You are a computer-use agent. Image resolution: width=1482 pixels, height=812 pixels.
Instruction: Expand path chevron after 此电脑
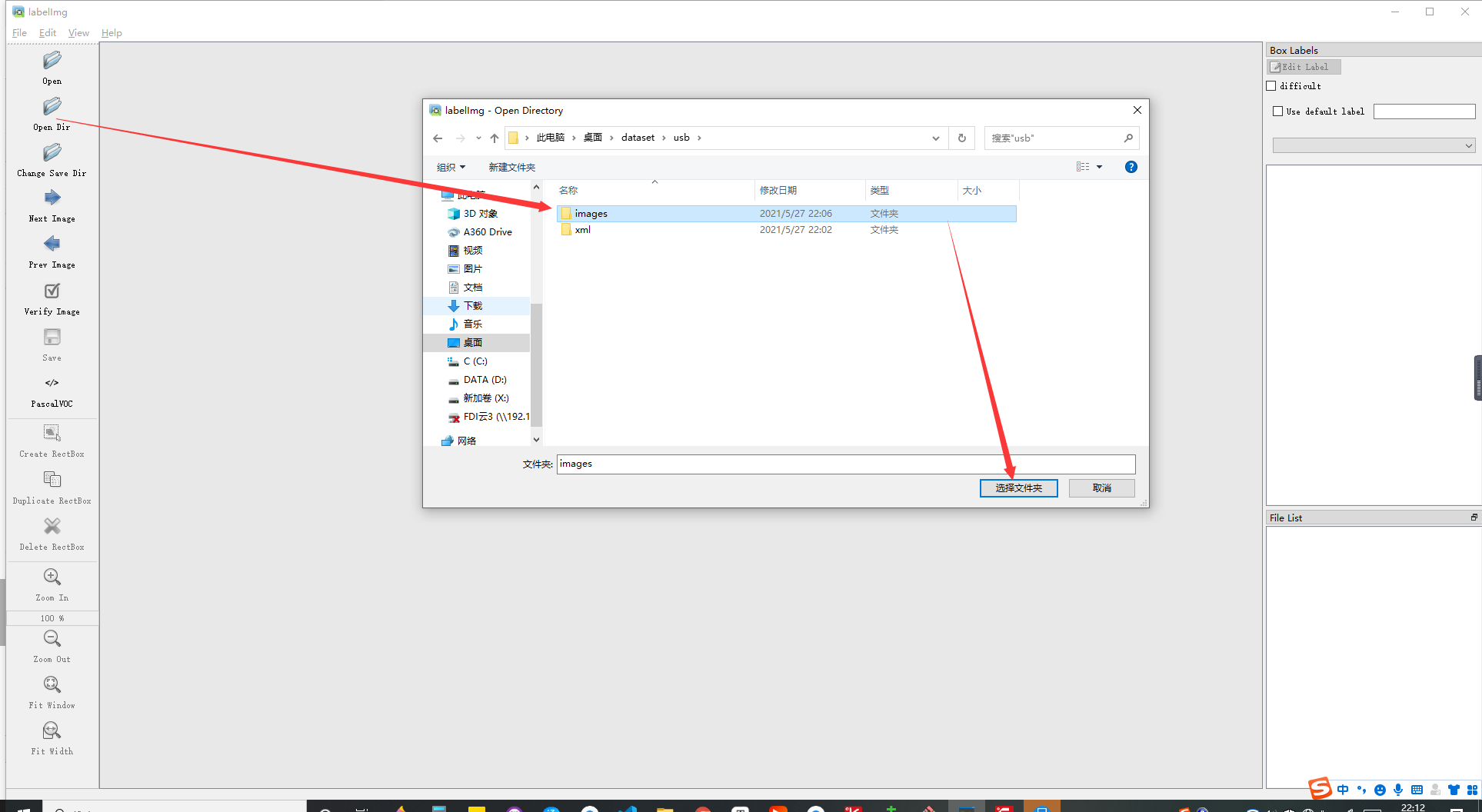pos(574,138)
